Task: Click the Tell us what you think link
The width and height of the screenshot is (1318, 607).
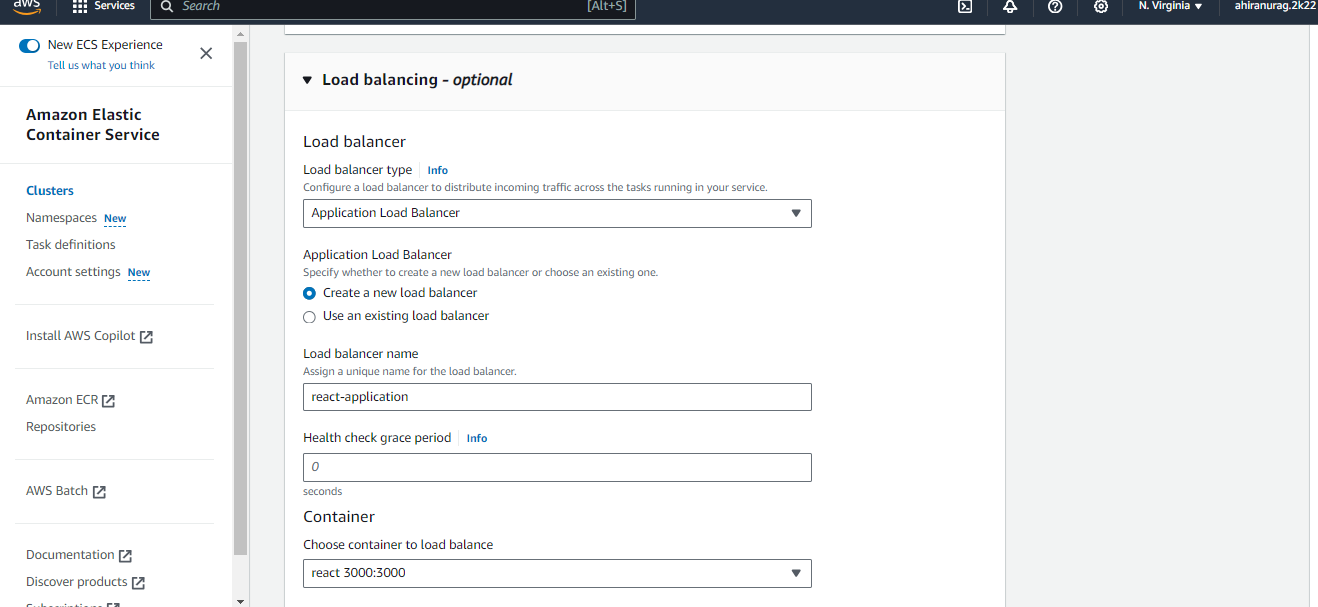Action: tap(101, 65)
